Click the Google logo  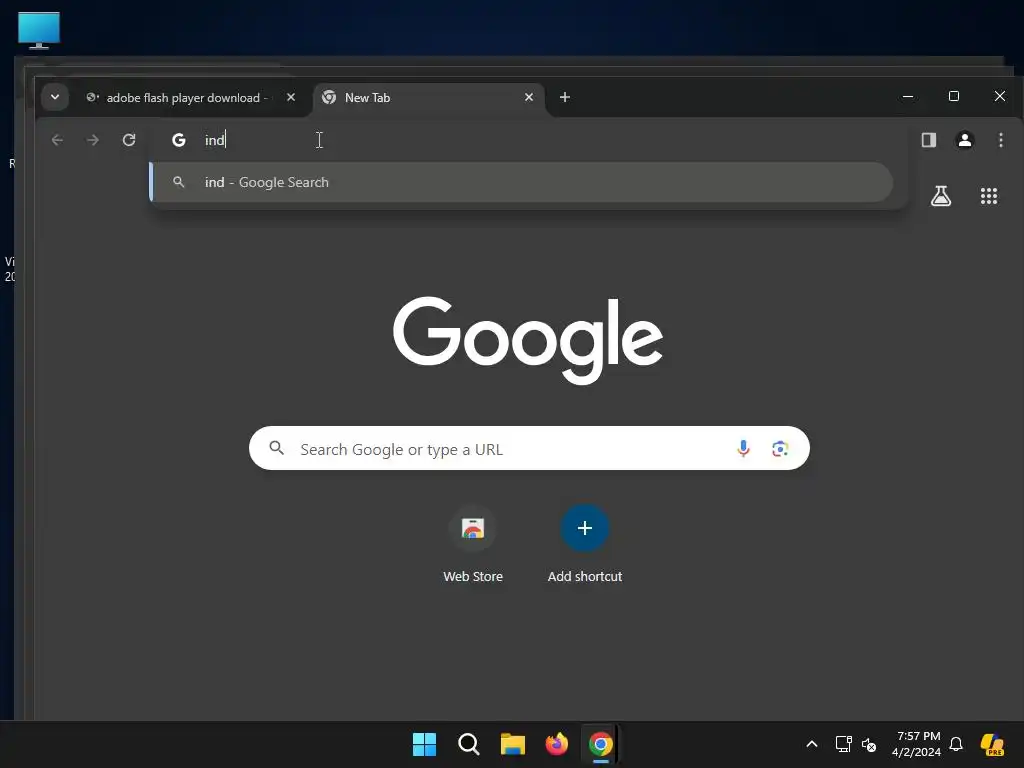pos(528,340)
